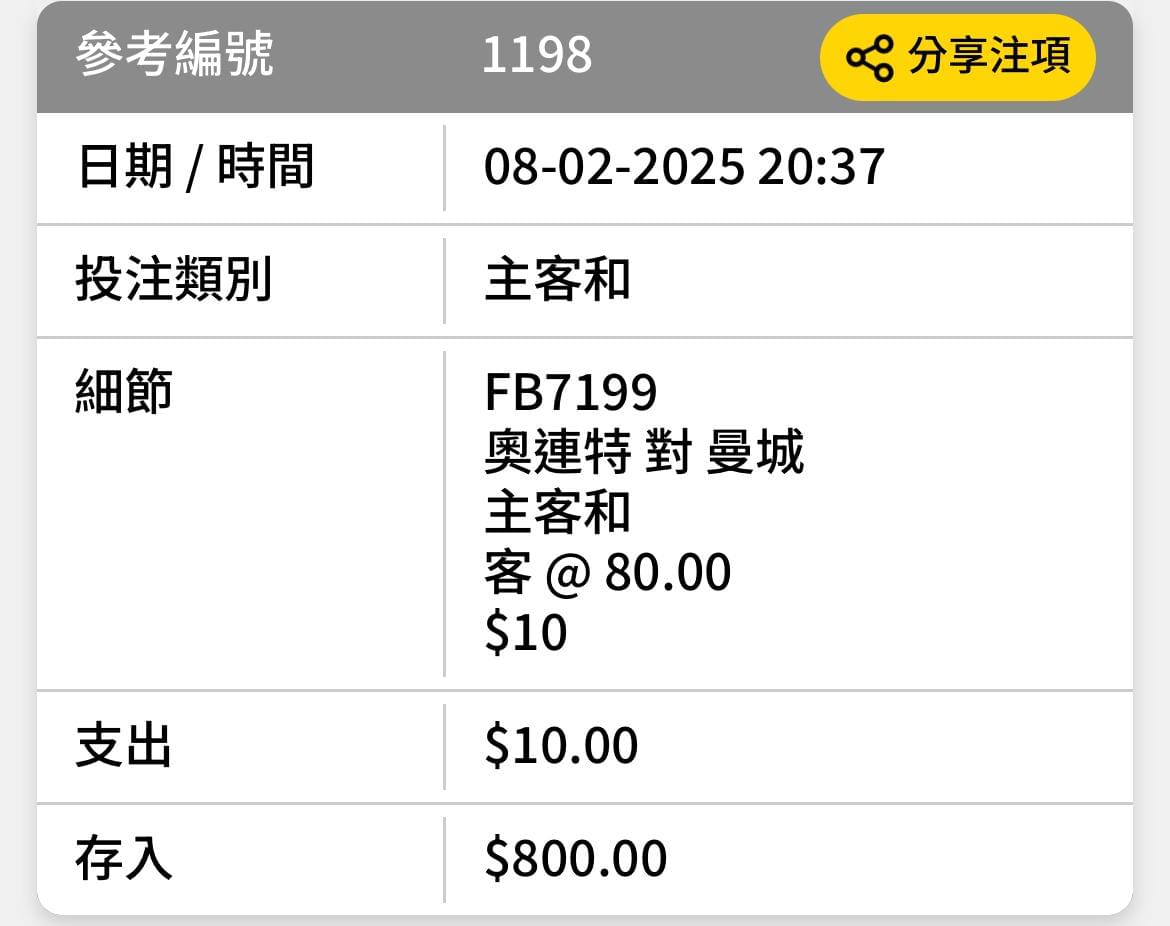
Task: Click the odds line 客 @ 80.00
Action: (x=607, y=572)
